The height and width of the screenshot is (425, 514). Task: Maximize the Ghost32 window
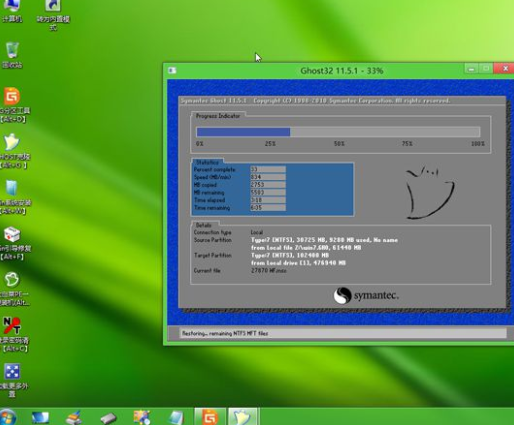click(486, 69)
